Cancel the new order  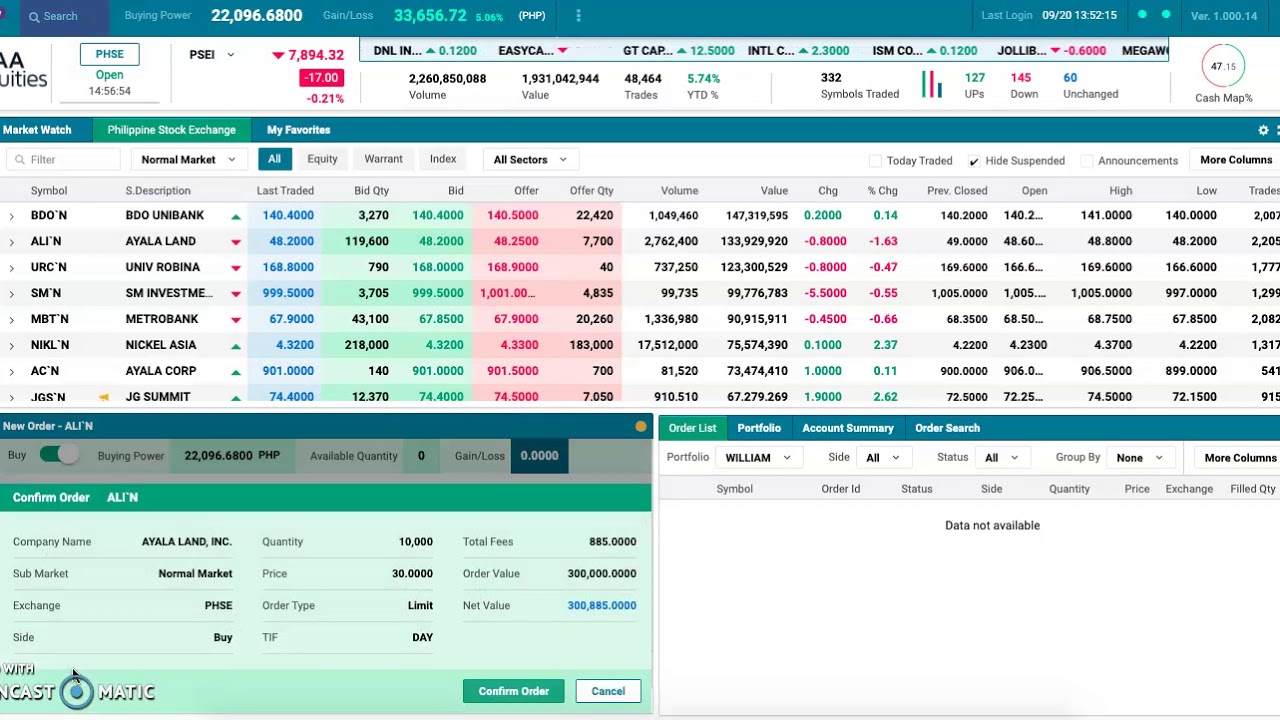coord(608,691)
